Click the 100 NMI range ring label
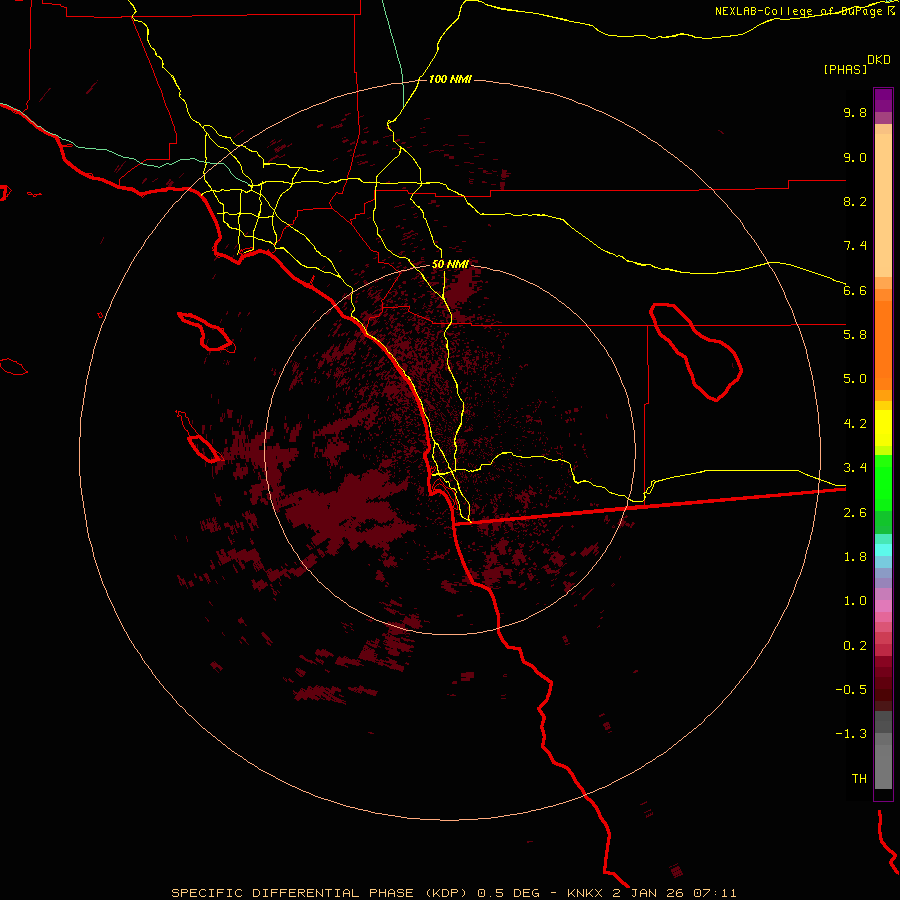This screenshot has height=900, width=900. [450, 79]
